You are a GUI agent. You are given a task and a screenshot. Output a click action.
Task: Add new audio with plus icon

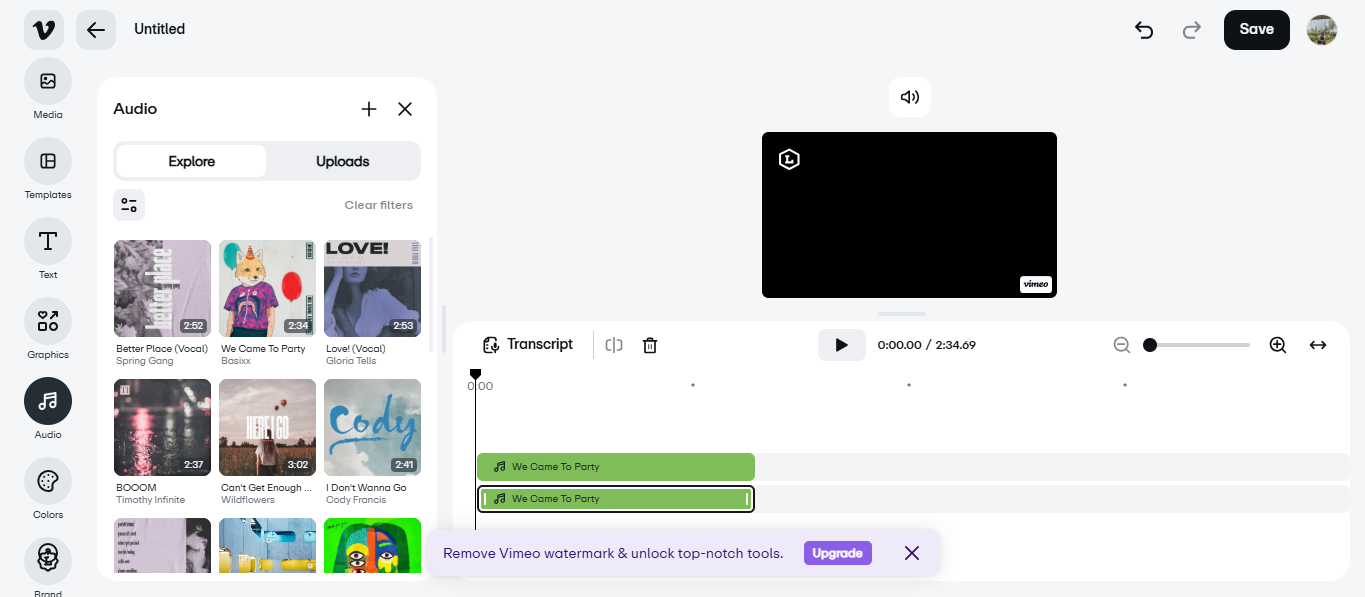coord(369,109)
